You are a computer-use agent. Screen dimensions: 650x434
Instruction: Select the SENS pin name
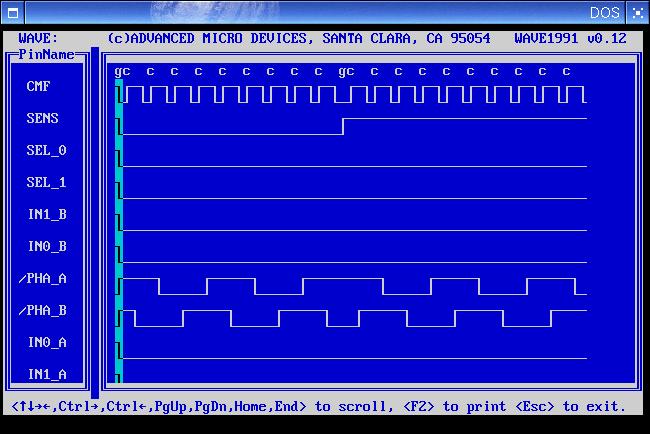[x=42, y=118]
